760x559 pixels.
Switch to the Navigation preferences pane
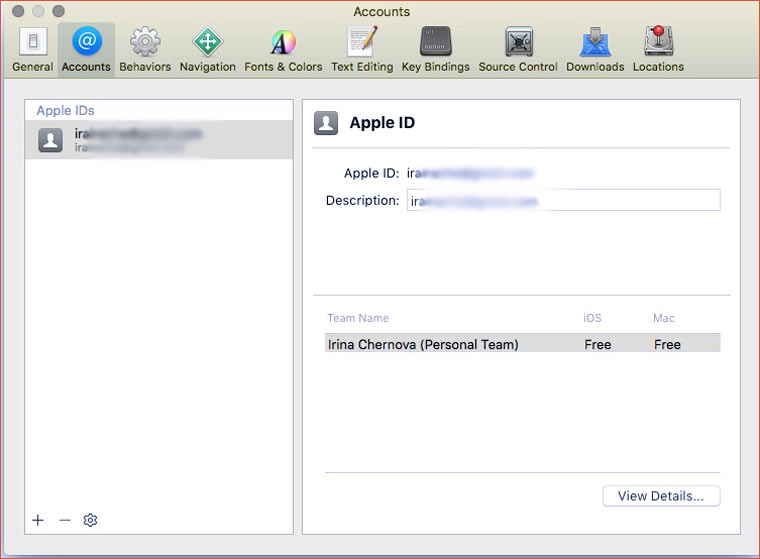(207, 49)
